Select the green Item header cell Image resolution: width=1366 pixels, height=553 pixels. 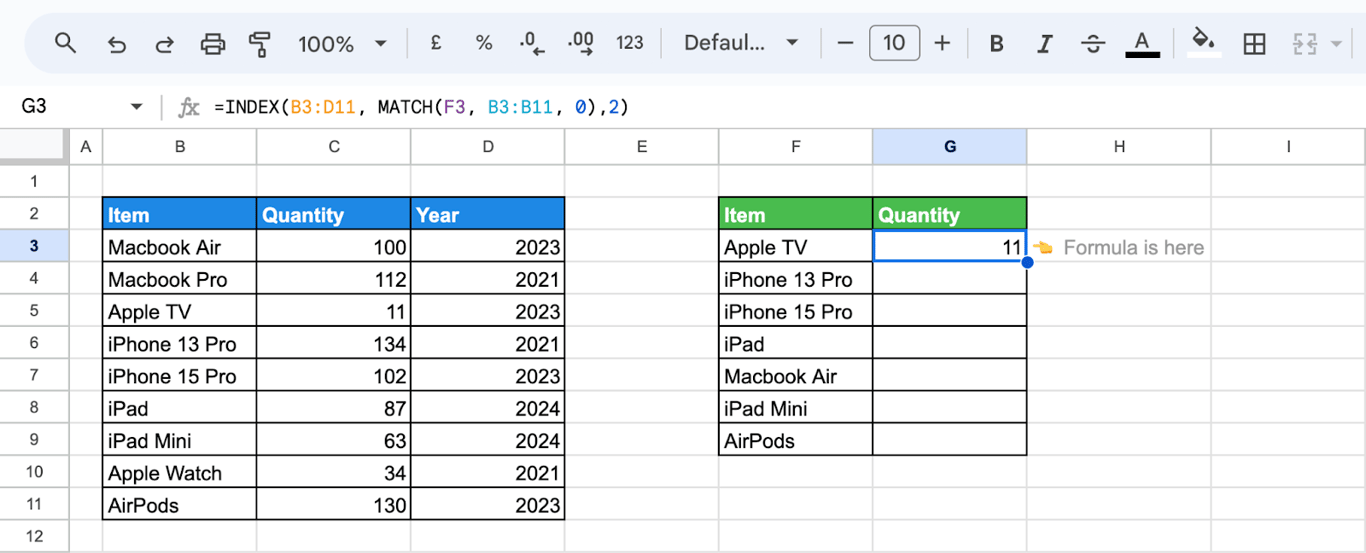click(795, 214)
